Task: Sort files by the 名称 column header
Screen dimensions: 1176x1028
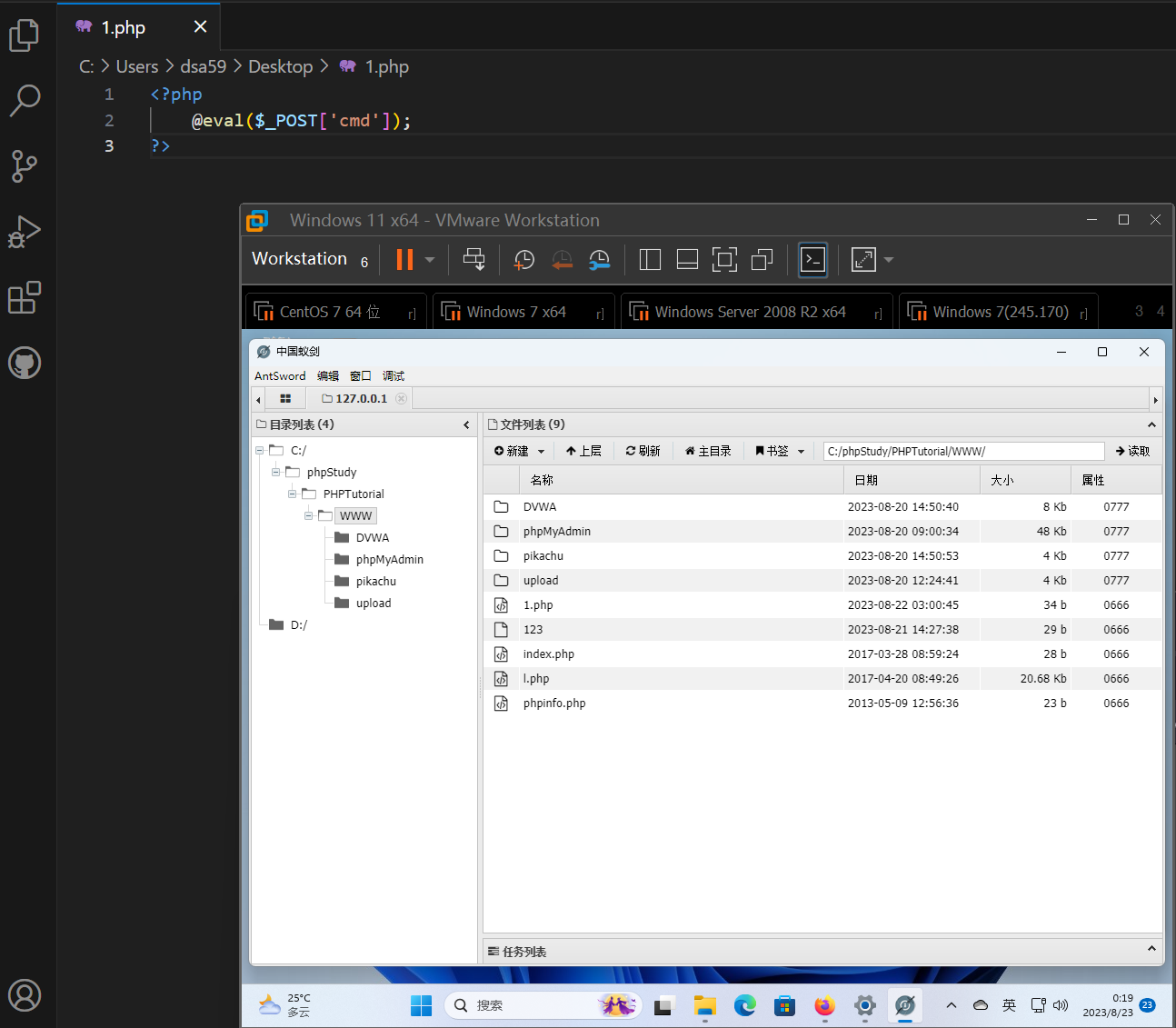Action: (681, 480)
